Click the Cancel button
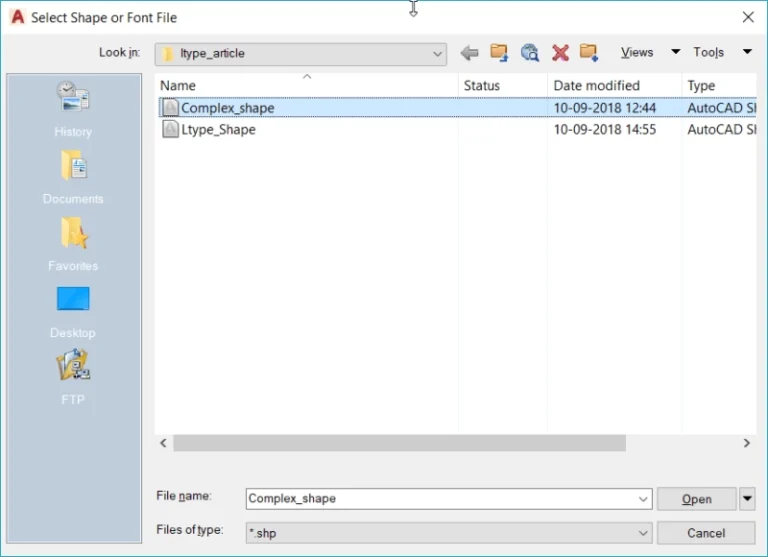This screenshot has height=557, width=768. 706,533
